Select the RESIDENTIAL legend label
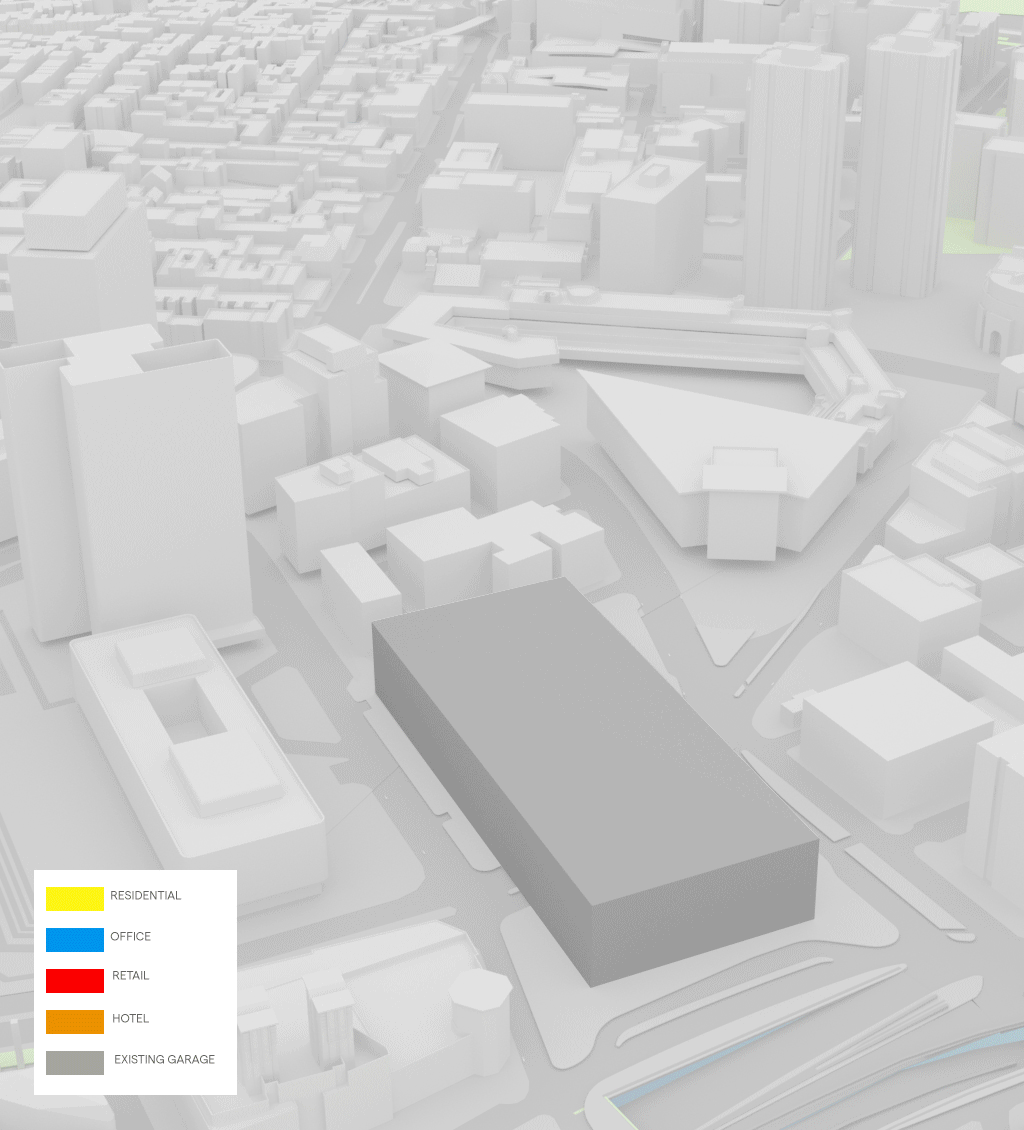The width and height of the screenshot is (1024, 1130). click(x=146, y=895)
